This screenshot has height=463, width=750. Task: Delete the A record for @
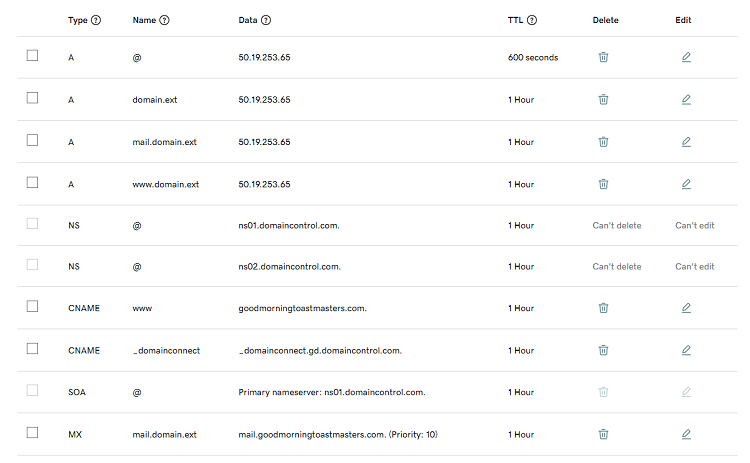pos(603,57)
